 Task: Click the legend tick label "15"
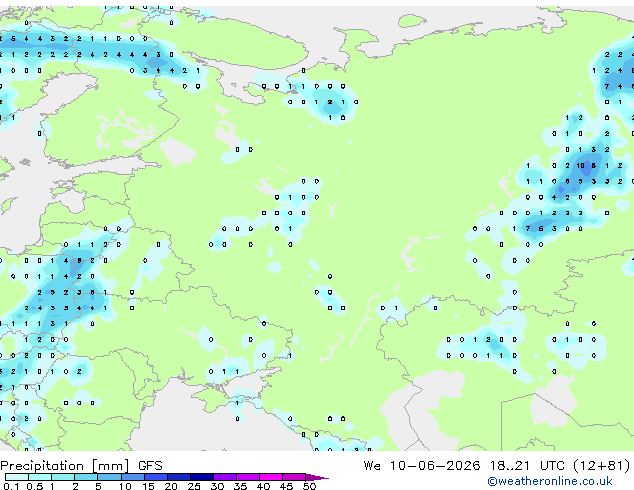tap(148, 486)
